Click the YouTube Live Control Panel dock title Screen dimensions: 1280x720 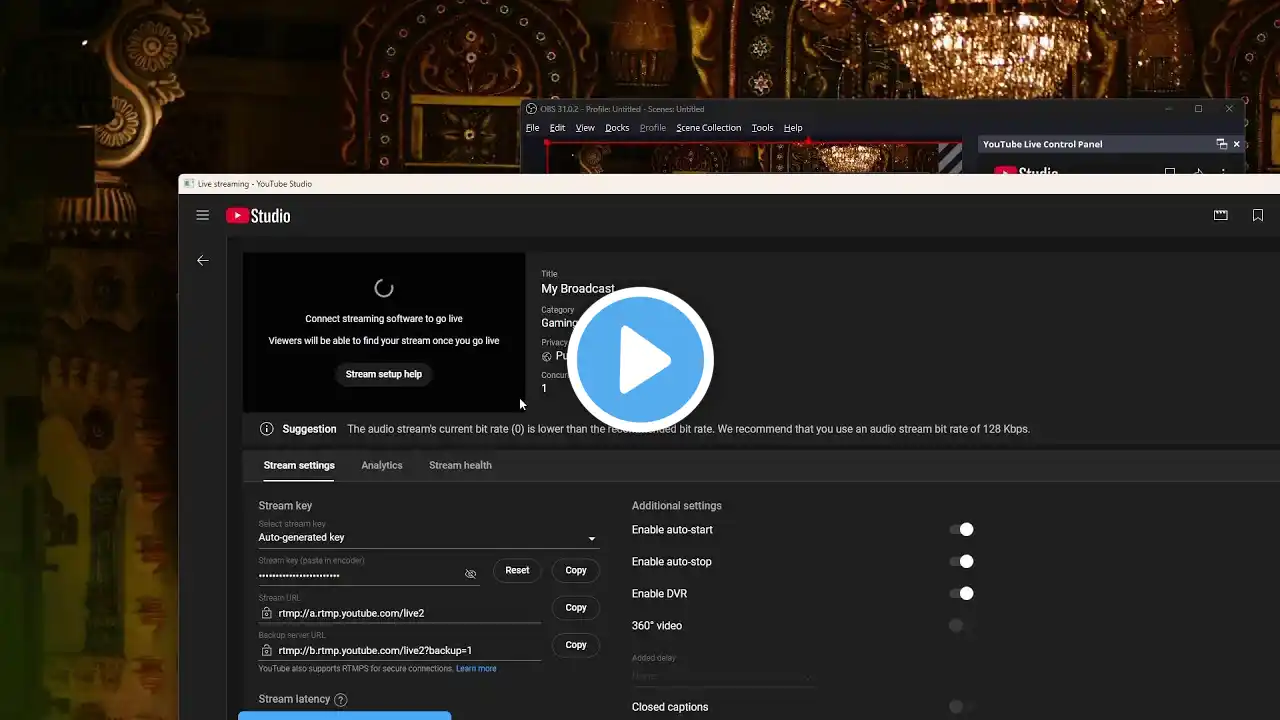coord(1043,144)
